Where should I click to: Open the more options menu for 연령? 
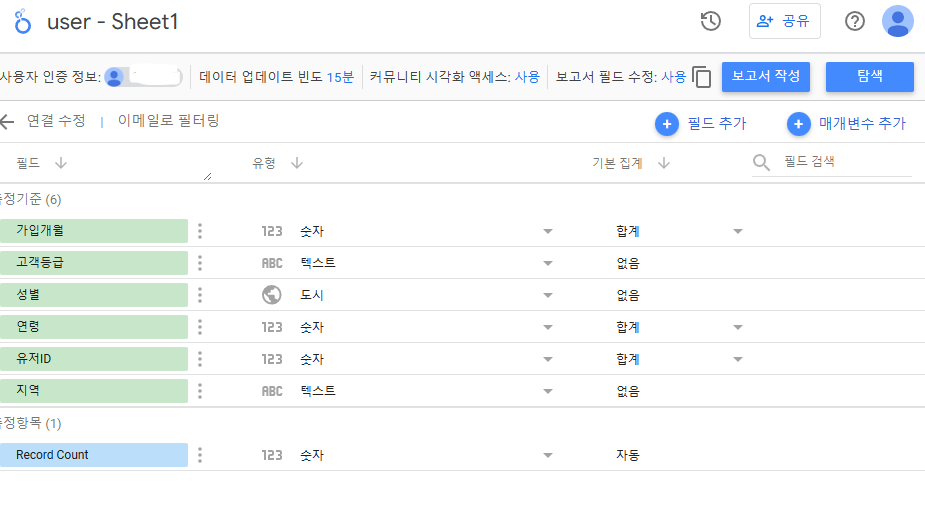pos(200,326)
